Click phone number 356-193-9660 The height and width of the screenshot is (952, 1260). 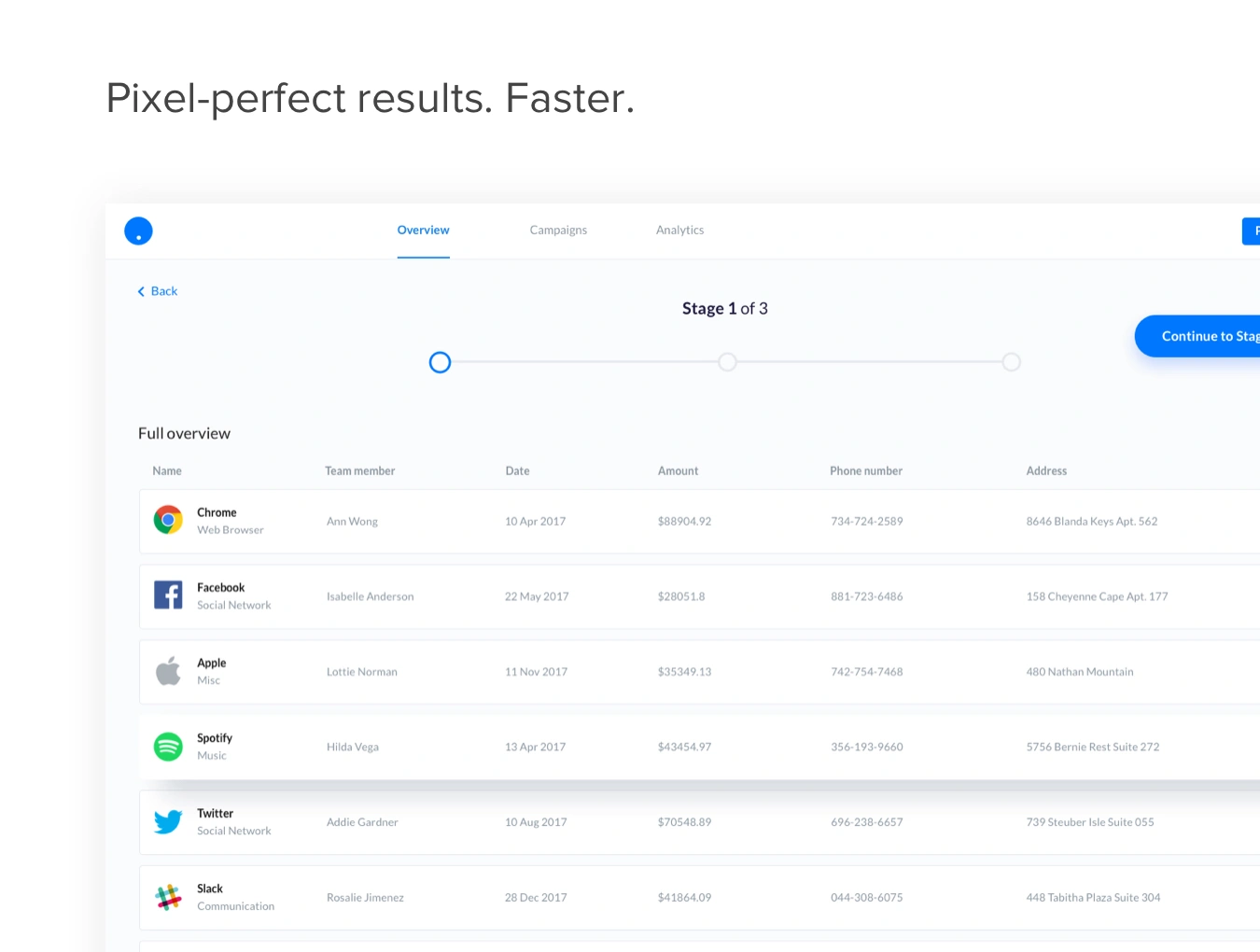tap(867, 747)
